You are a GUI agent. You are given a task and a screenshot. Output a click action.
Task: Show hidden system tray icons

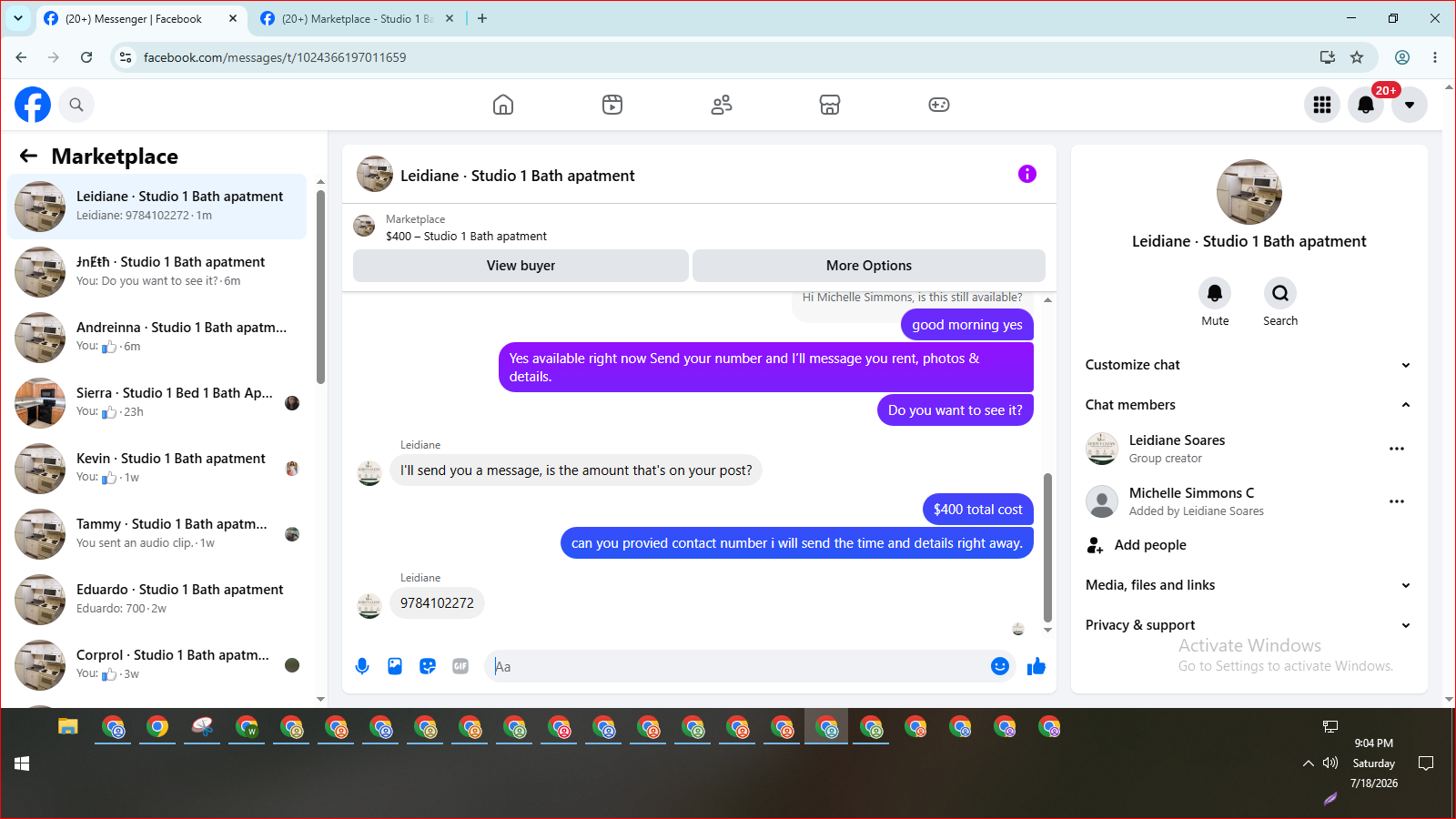point(1308,763)
